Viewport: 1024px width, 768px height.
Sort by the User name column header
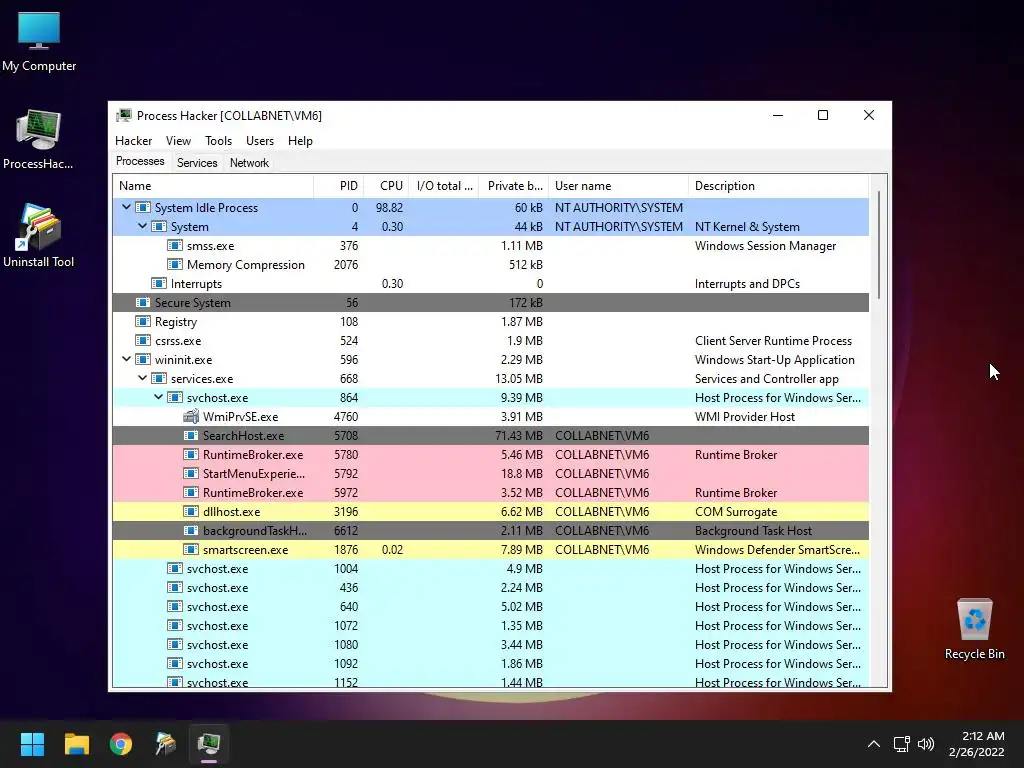coord(618,186)
